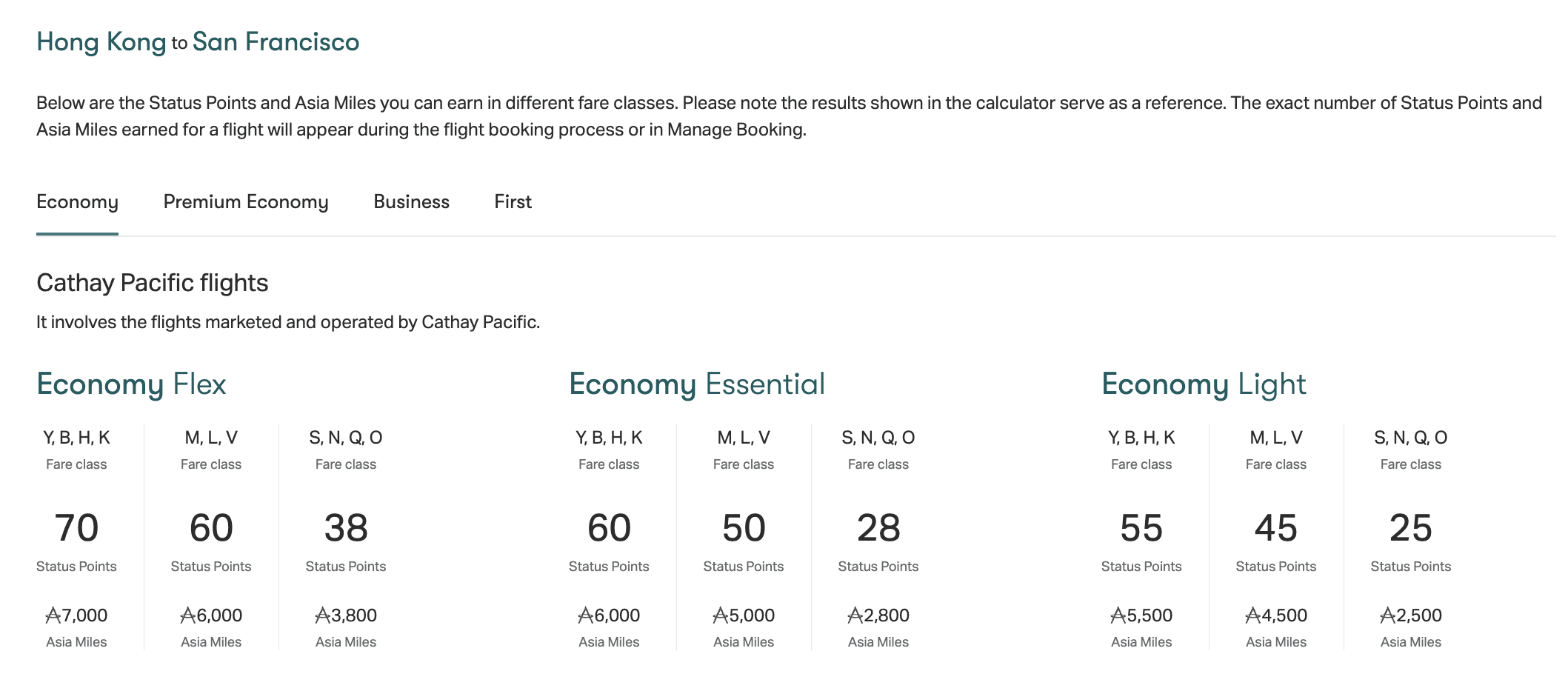
Task: Click the 25 Status Points value
Action: (x=1410, y=528)
